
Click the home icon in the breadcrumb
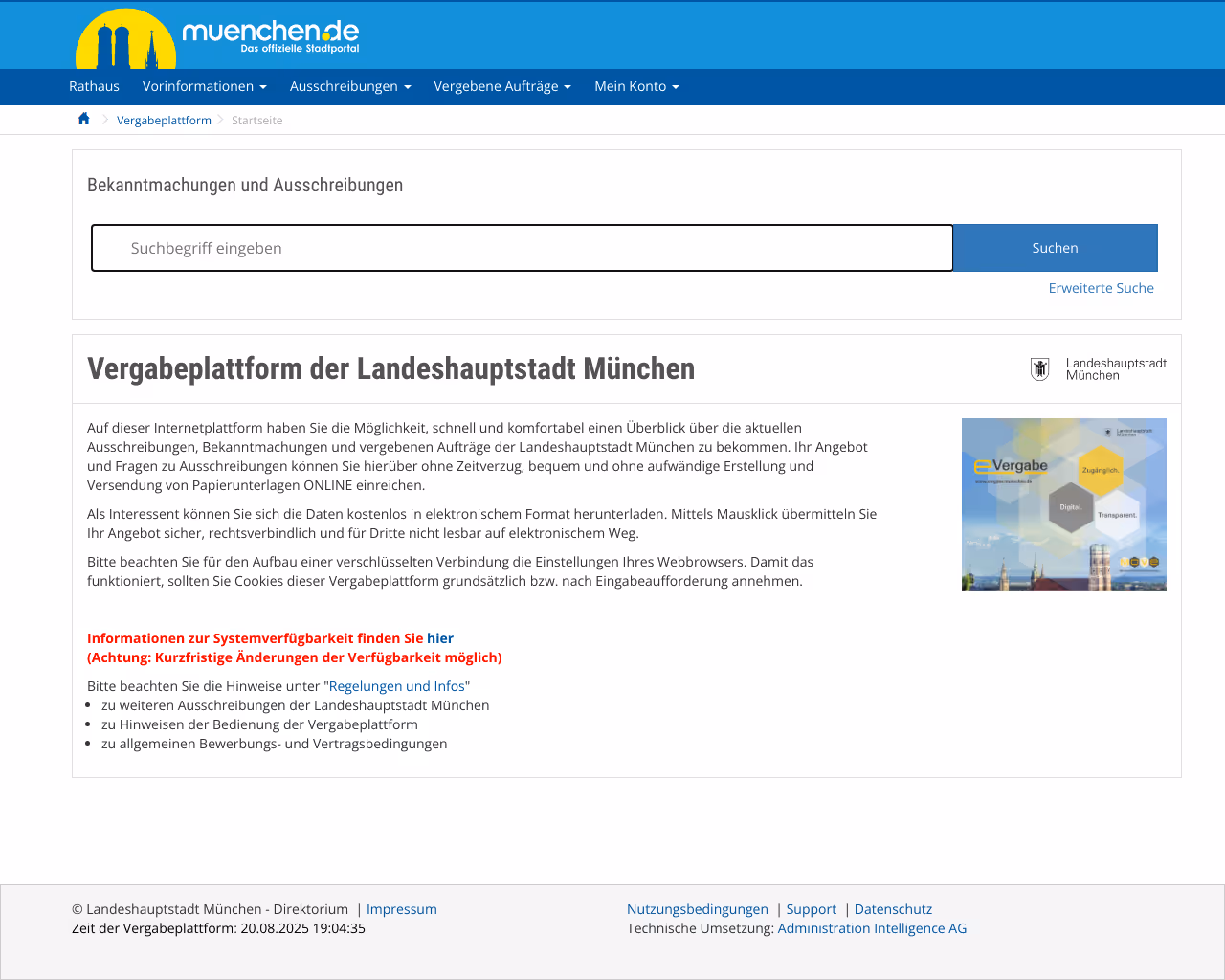(x=83, y=118)
